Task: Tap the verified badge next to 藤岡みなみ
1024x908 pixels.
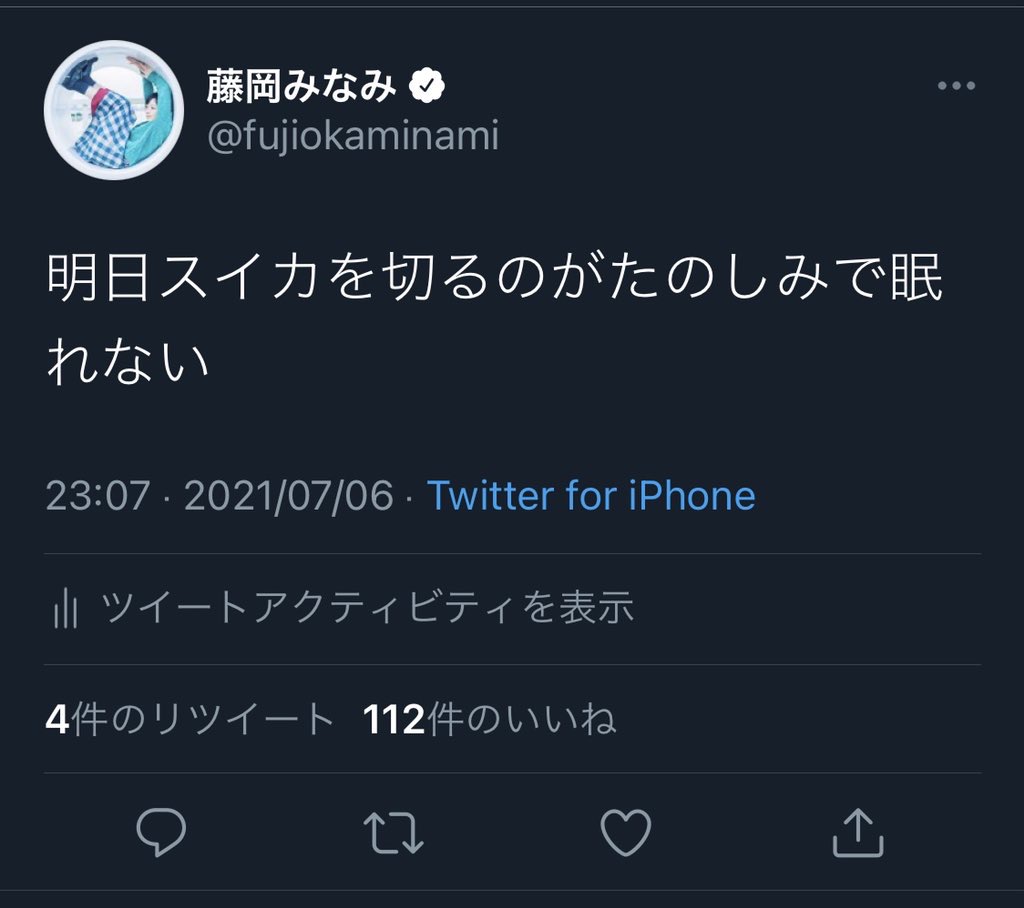Action: (428, 88)
